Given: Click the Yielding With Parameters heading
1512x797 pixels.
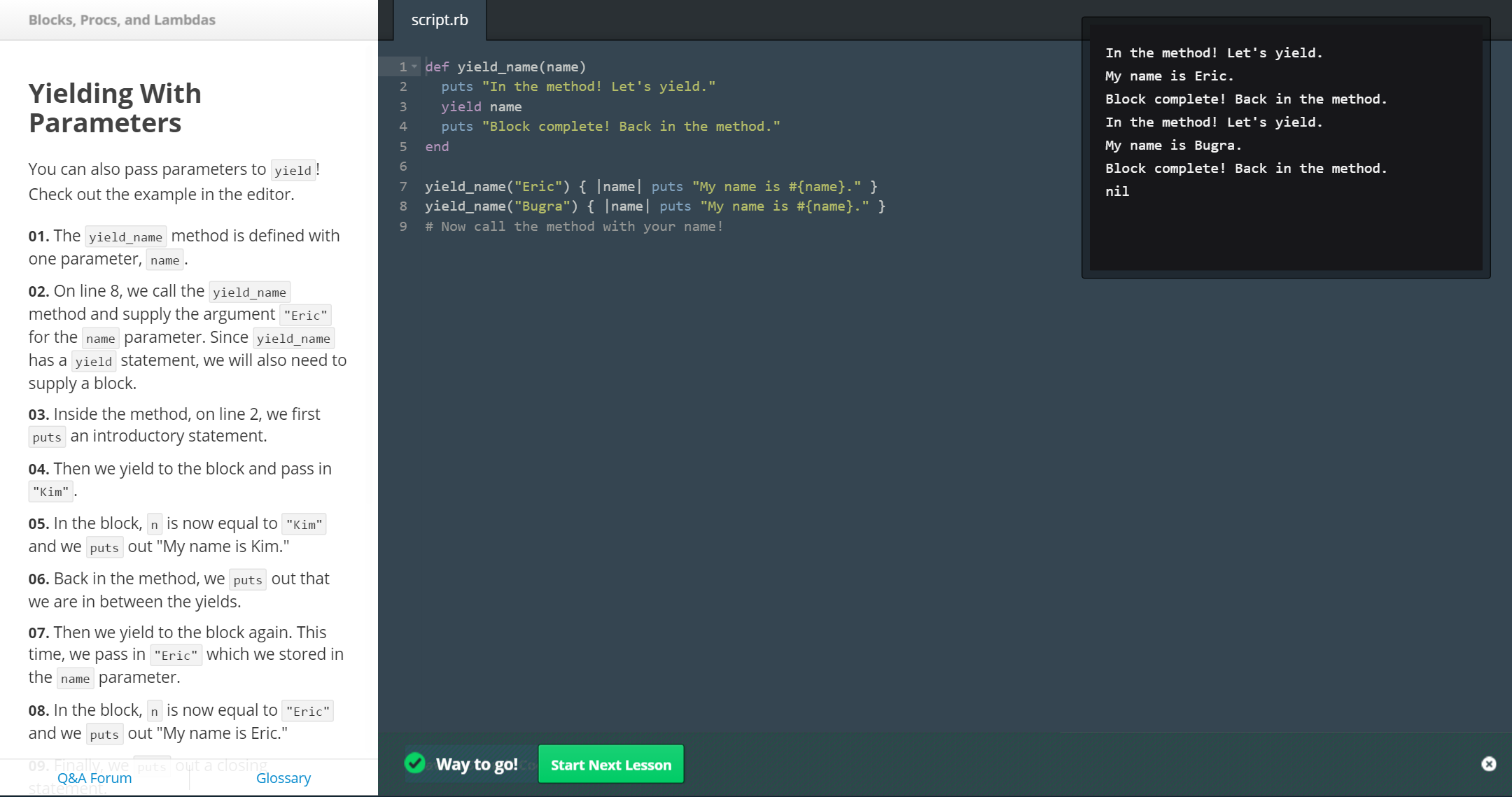Looking at the screenshot, I should pos(115,108).
